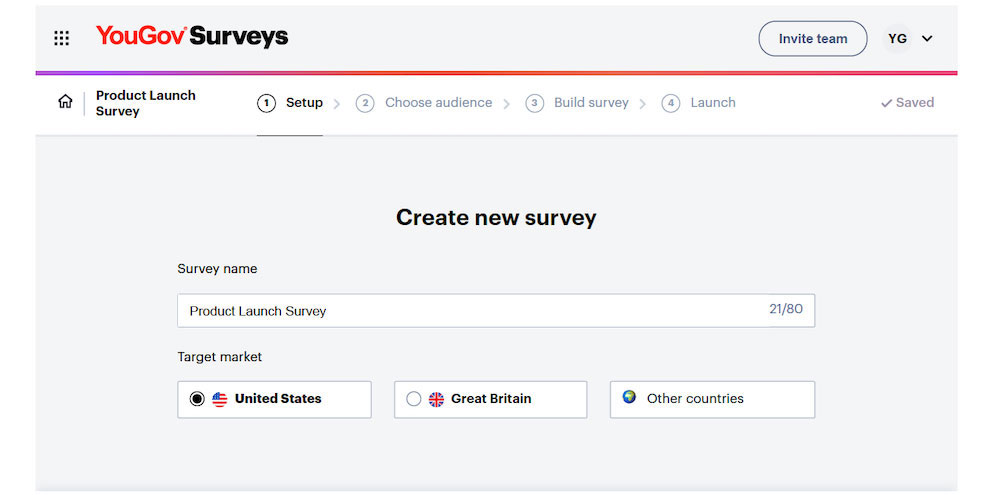This screenshot has width=990, height=495.
Task: Go to the Launch step
Action: pyautogui.click(x=712, y=103)
